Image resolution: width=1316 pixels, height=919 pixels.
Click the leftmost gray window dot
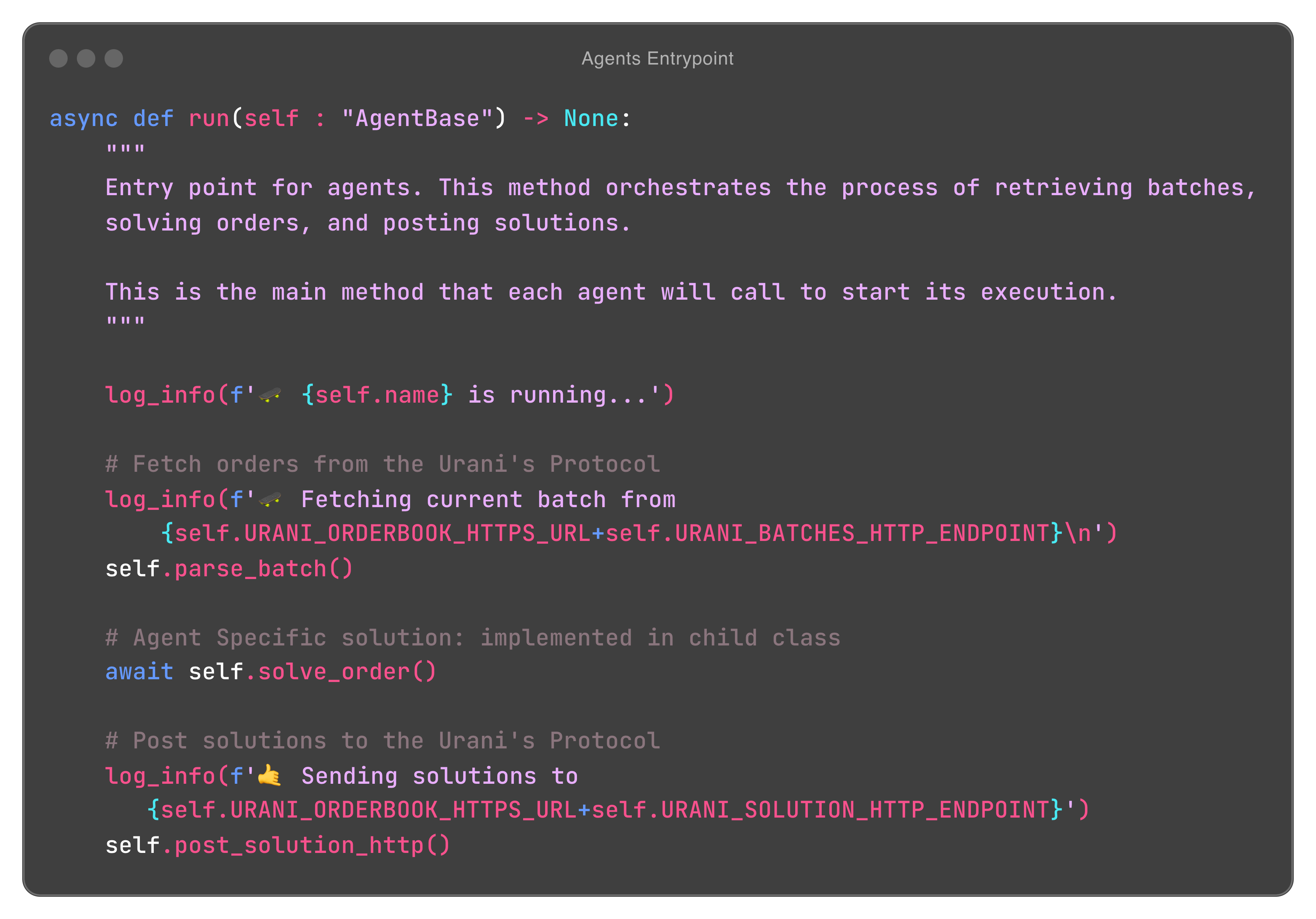point(58,58)
